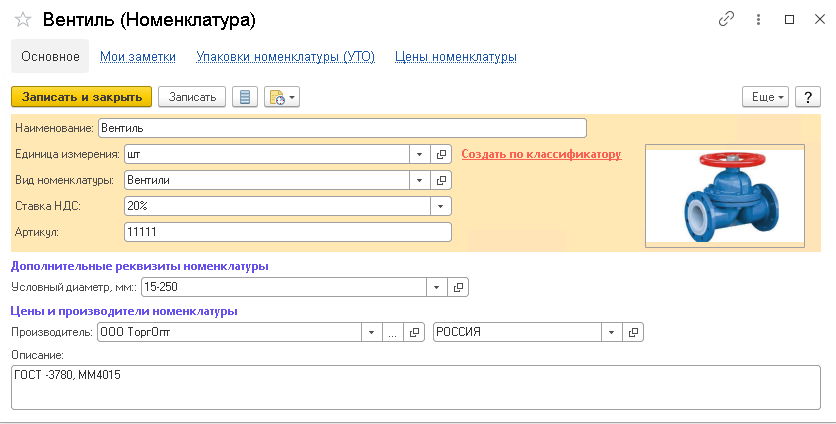The height and width of the screenshot is (424, 836).
Task: Open the three-dot window menu
Action: tap(758, 20)
